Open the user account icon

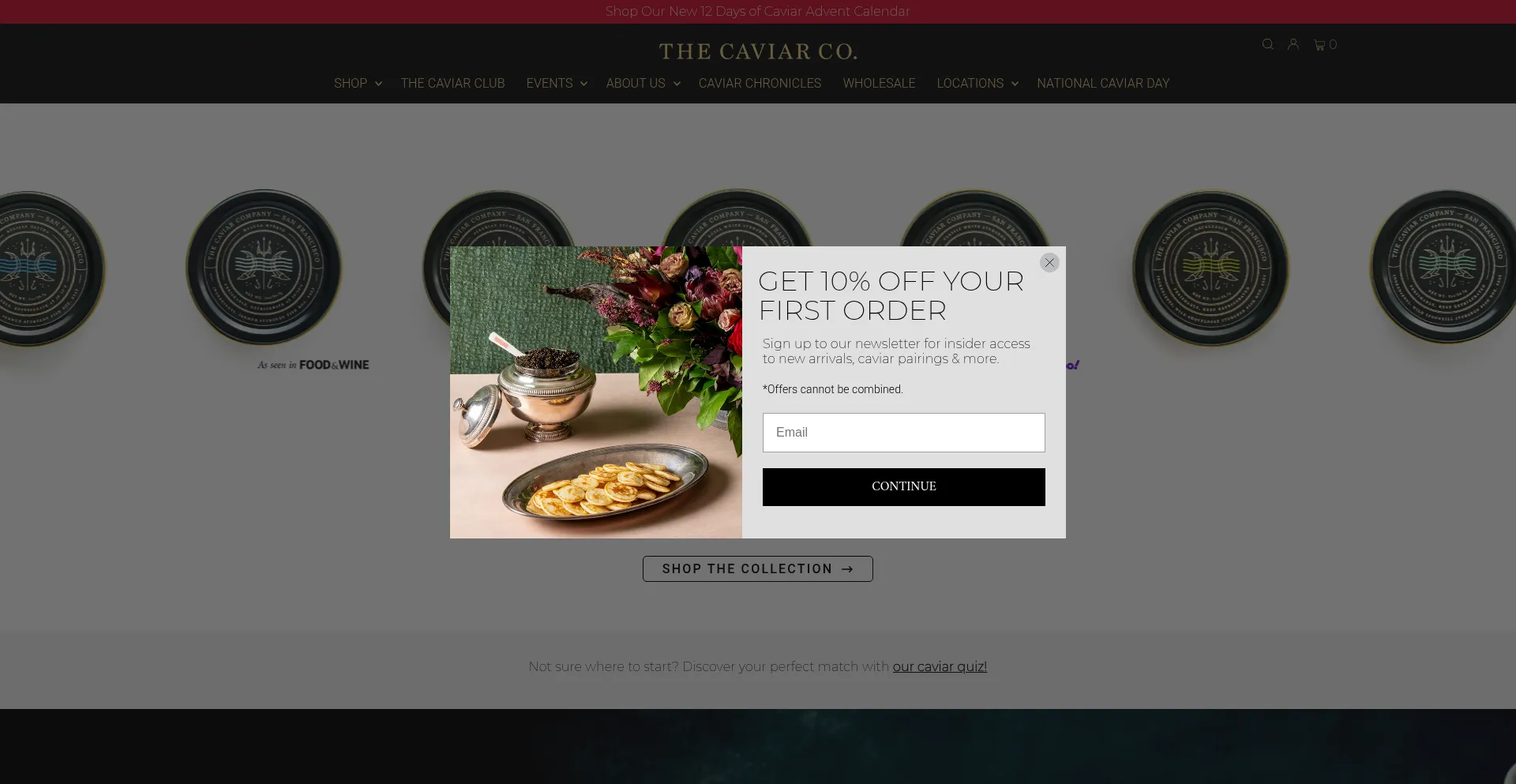click(x=1293, y=44)
